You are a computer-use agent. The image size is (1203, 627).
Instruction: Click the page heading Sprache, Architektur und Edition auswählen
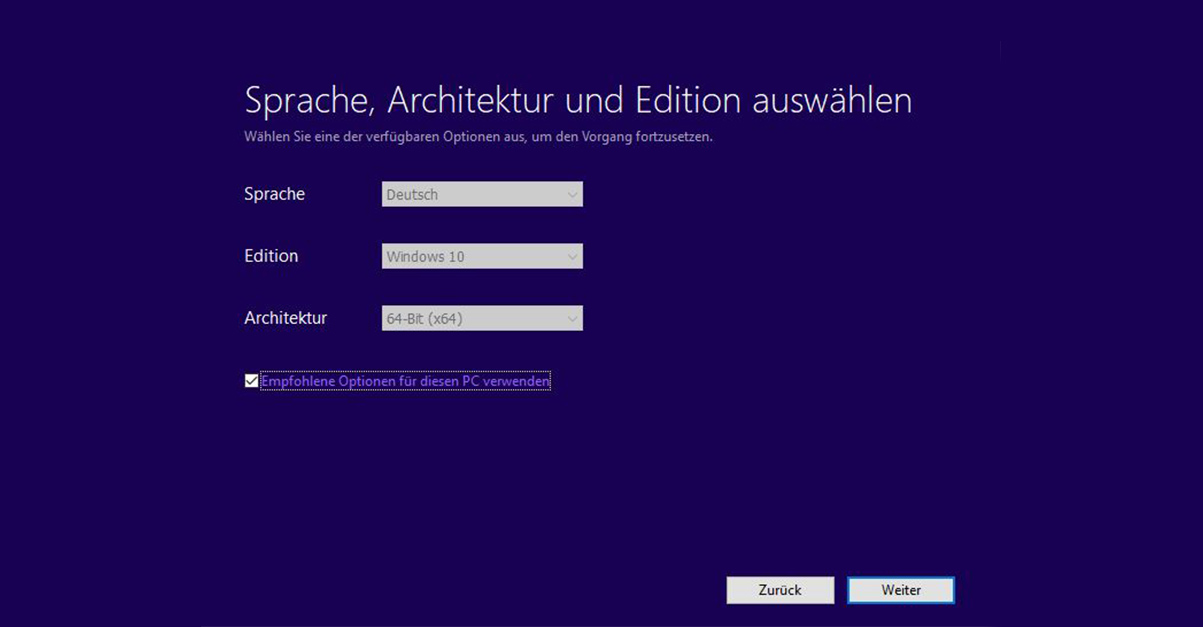coord(578,100)
